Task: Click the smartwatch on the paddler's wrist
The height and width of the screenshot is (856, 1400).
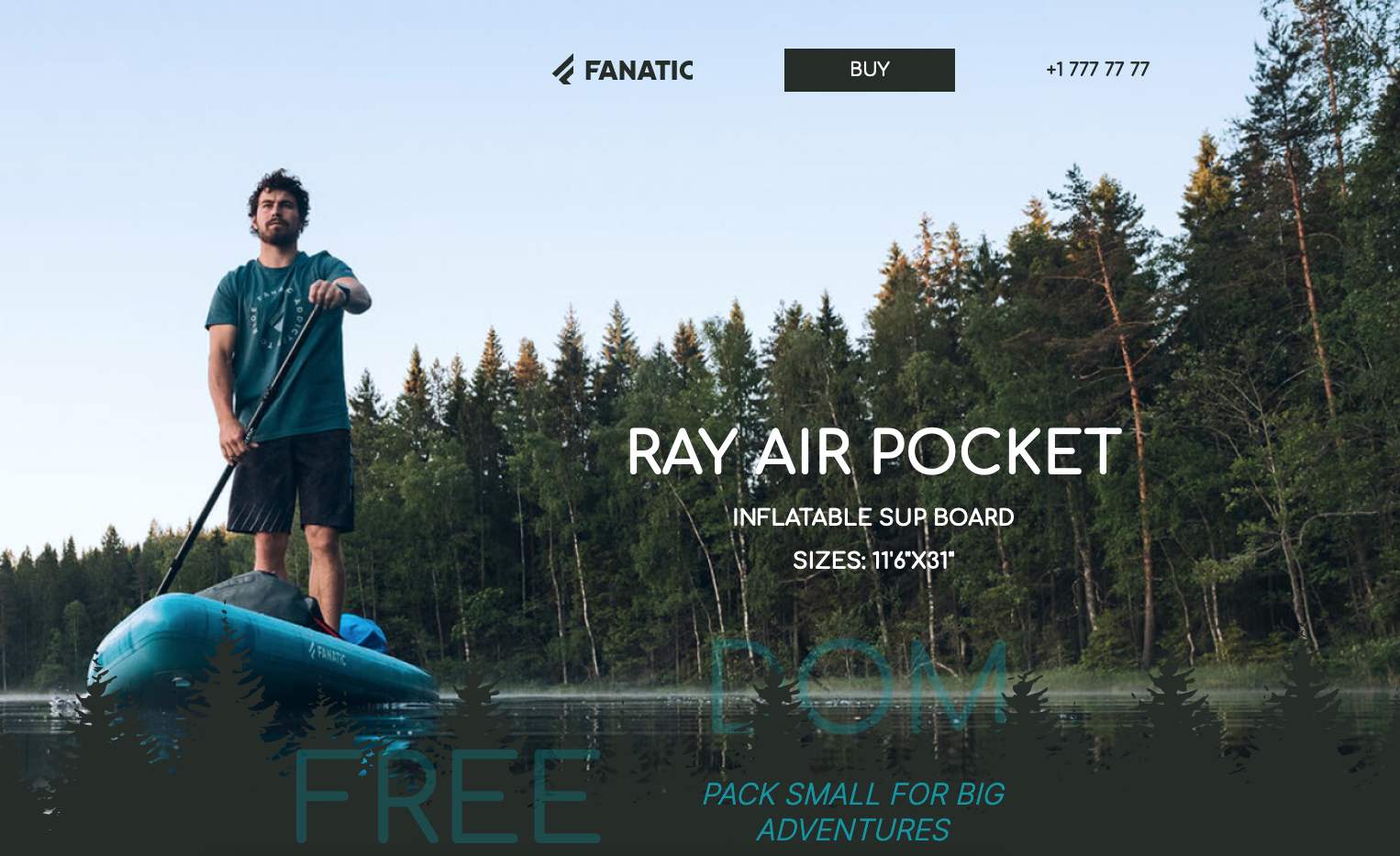Action: [x=344, y=294]
